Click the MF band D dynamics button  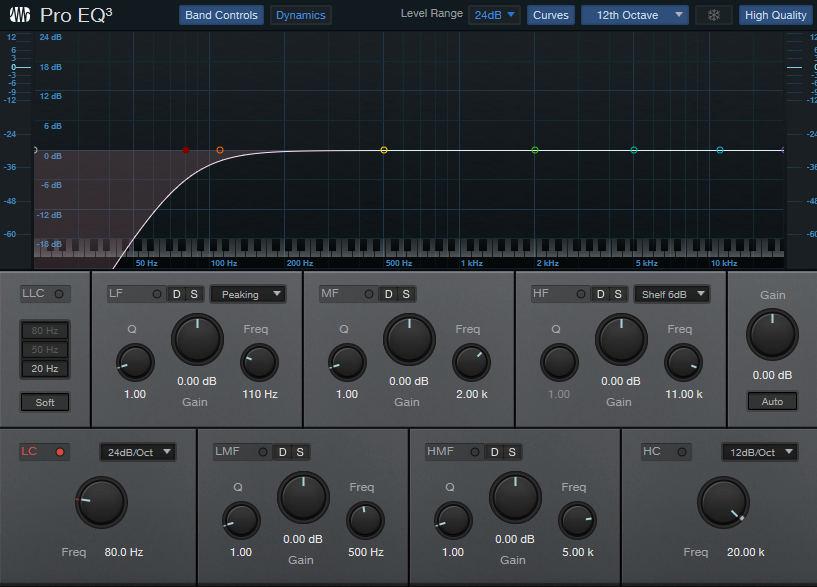pyautogui.click(x=389, y=294)
